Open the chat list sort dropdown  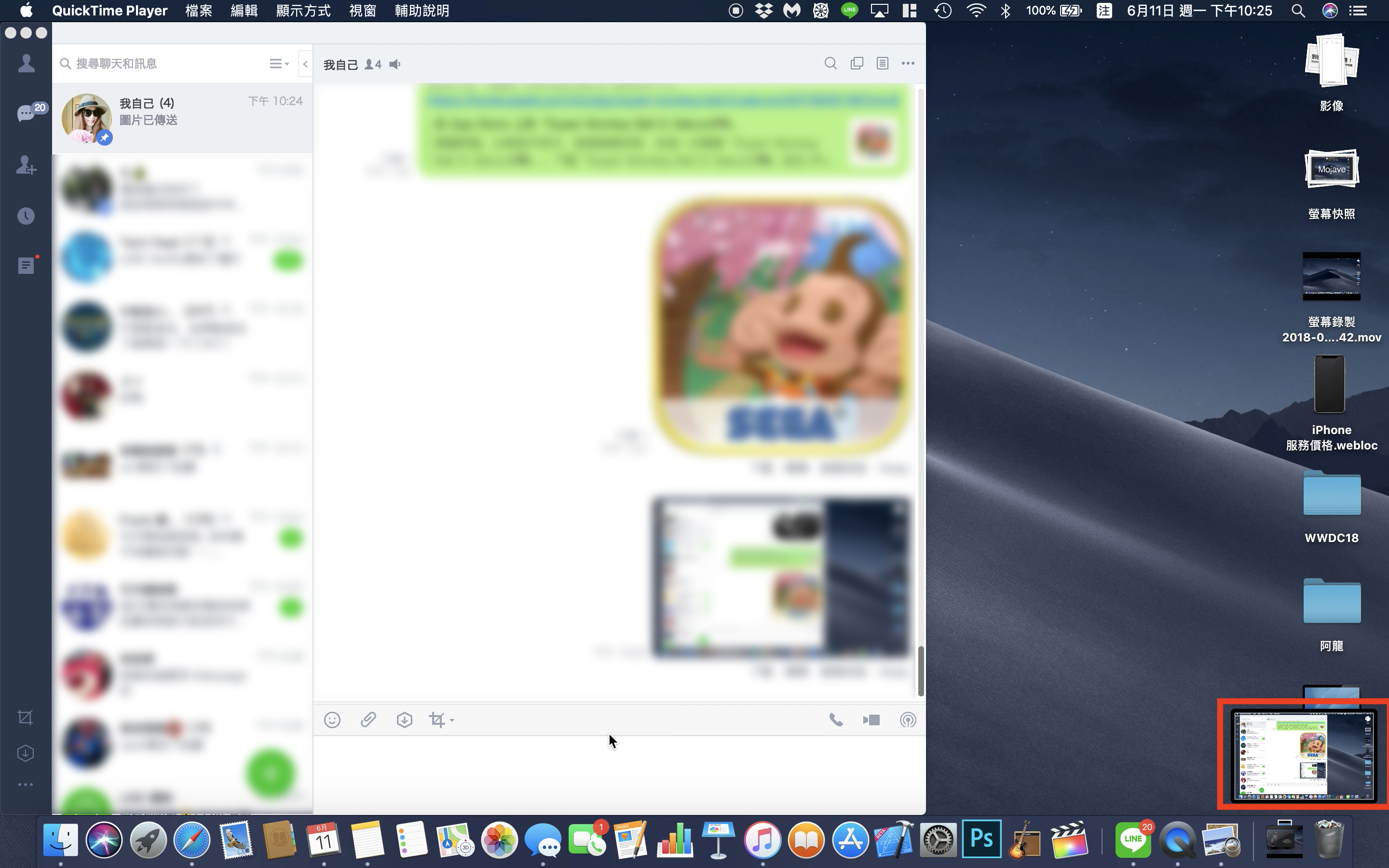pos(279,63)
